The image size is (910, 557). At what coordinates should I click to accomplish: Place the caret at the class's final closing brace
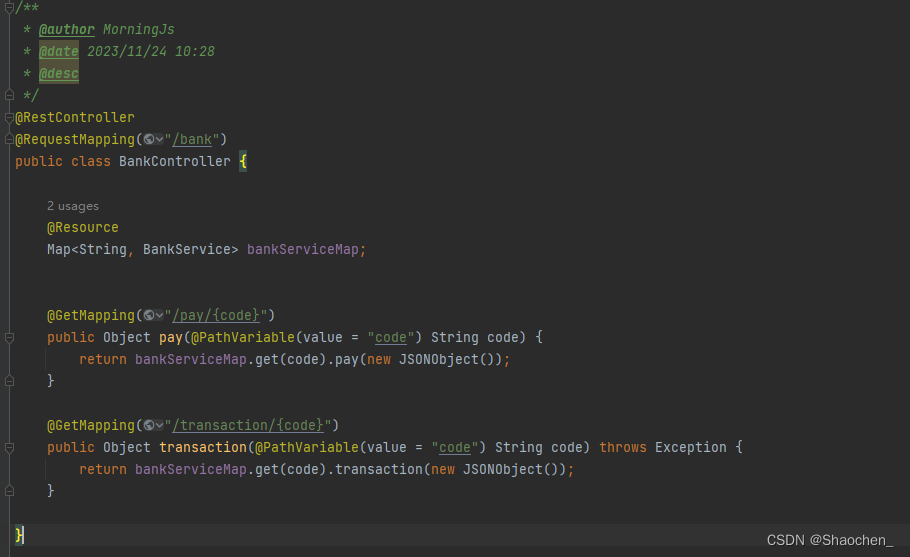[19, 535]
